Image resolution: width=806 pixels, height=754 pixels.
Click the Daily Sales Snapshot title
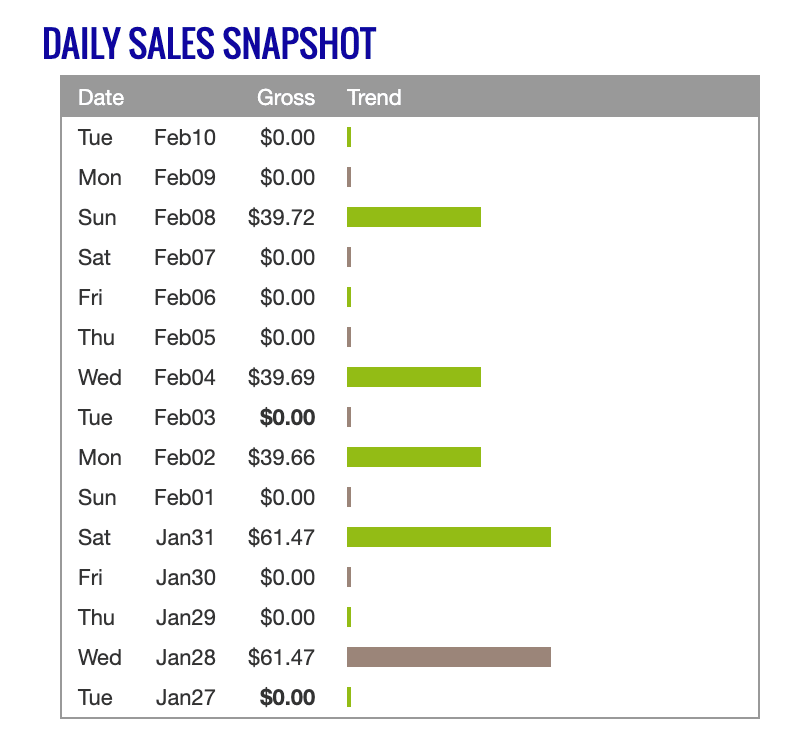209,43
